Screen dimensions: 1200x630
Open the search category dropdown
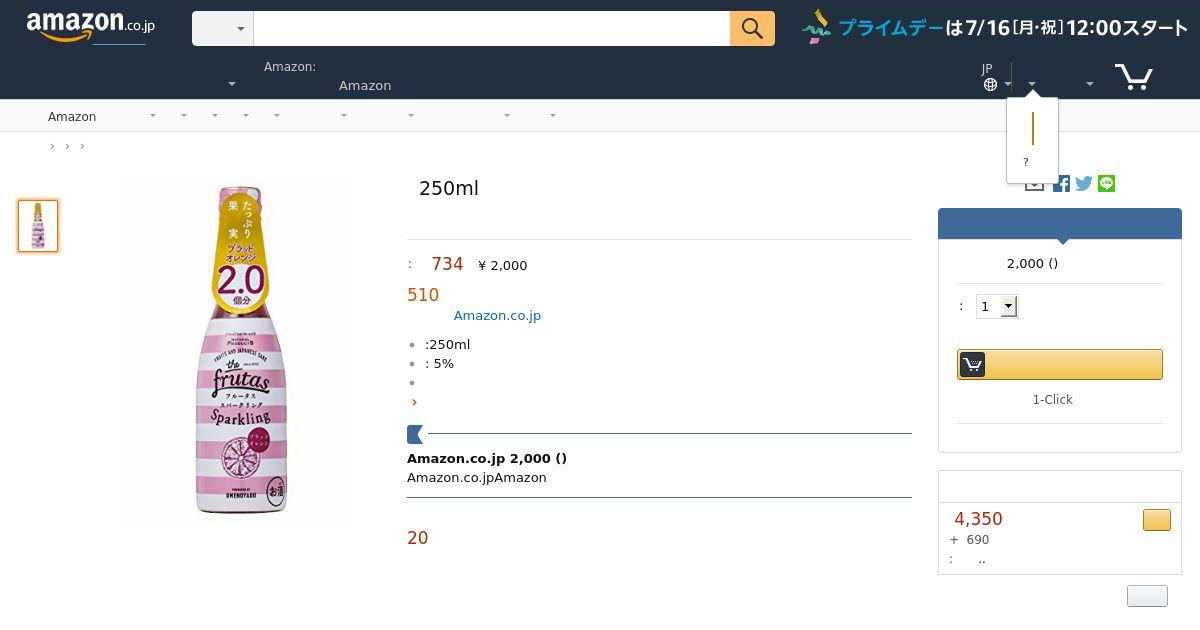point(222,29)
